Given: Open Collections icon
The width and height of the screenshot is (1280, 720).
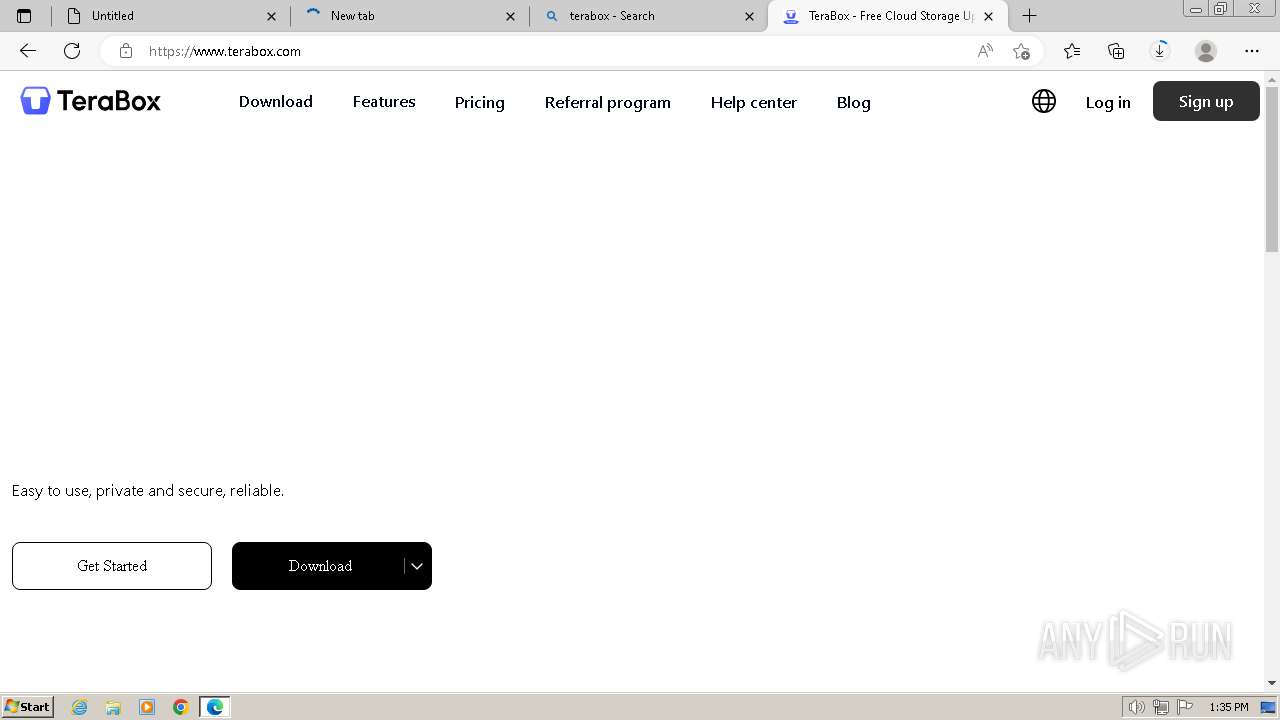Looking at the screenshot, I should click(x=1116, y=51).
